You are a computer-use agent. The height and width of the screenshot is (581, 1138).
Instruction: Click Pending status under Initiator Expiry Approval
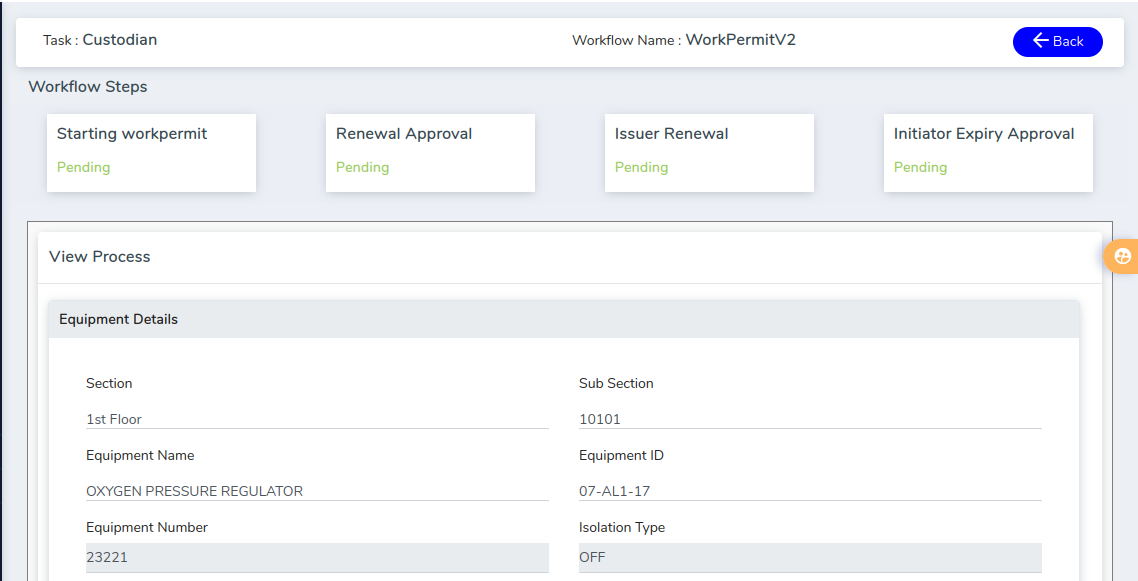point(920,167)
